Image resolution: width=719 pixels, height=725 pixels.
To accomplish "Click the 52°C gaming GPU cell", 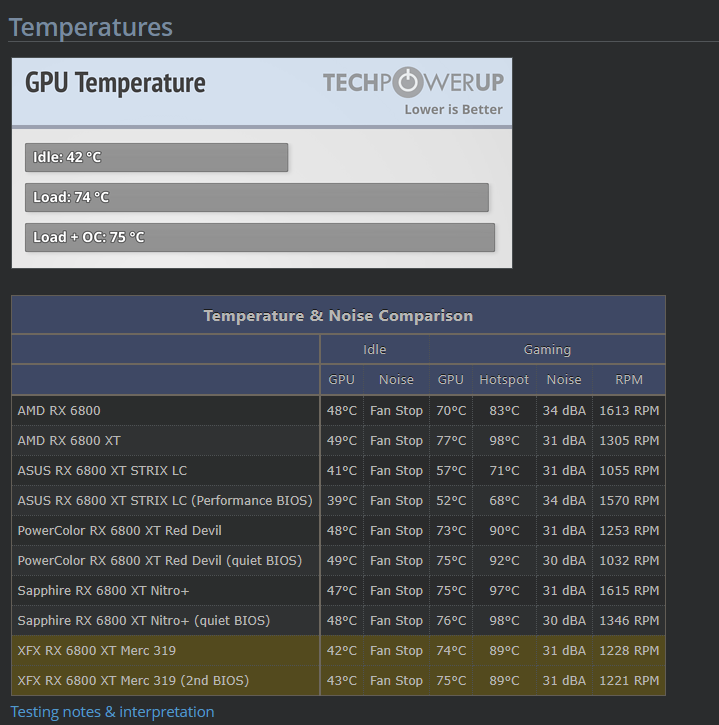I will coord(451,501).
